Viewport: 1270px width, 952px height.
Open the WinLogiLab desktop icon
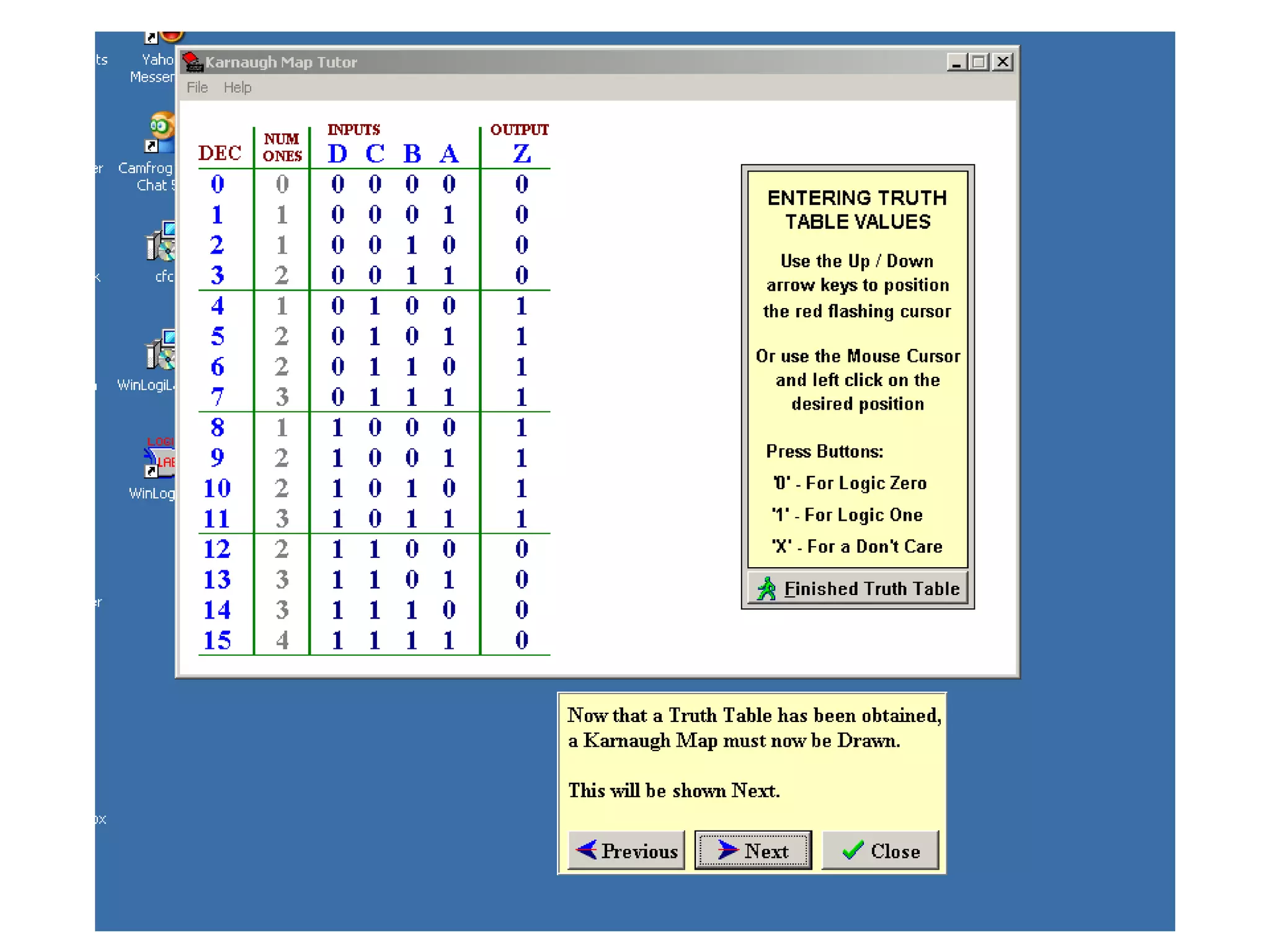(161, 351)
